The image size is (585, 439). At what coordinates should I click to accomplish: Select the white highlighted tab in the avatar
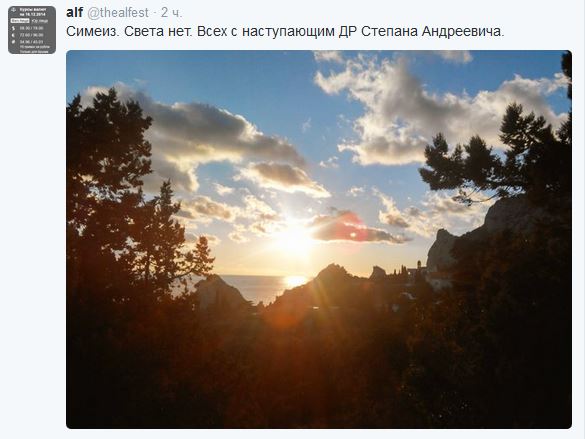pos(20,21)
